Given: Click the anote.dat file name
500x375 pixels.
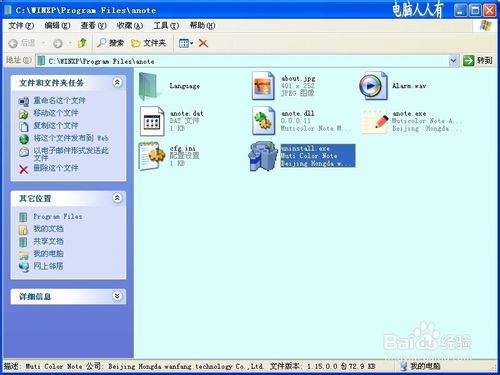Looking at the screenshot, I should pos(187,113).
